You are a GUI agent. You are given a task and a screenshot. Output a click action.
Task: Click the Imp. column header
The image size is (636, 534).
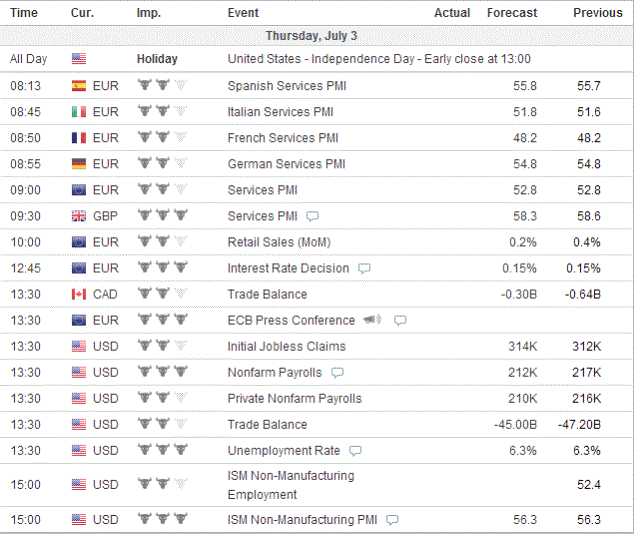click(148, 13)
